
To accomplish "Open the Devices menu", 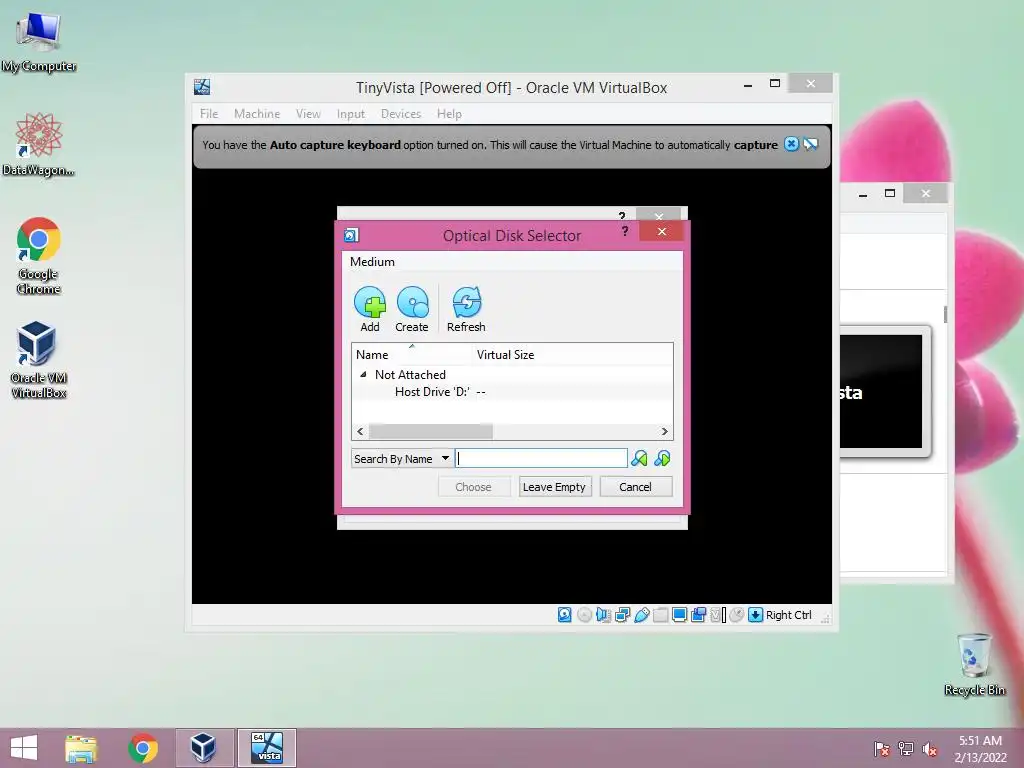I will [401, 114].
